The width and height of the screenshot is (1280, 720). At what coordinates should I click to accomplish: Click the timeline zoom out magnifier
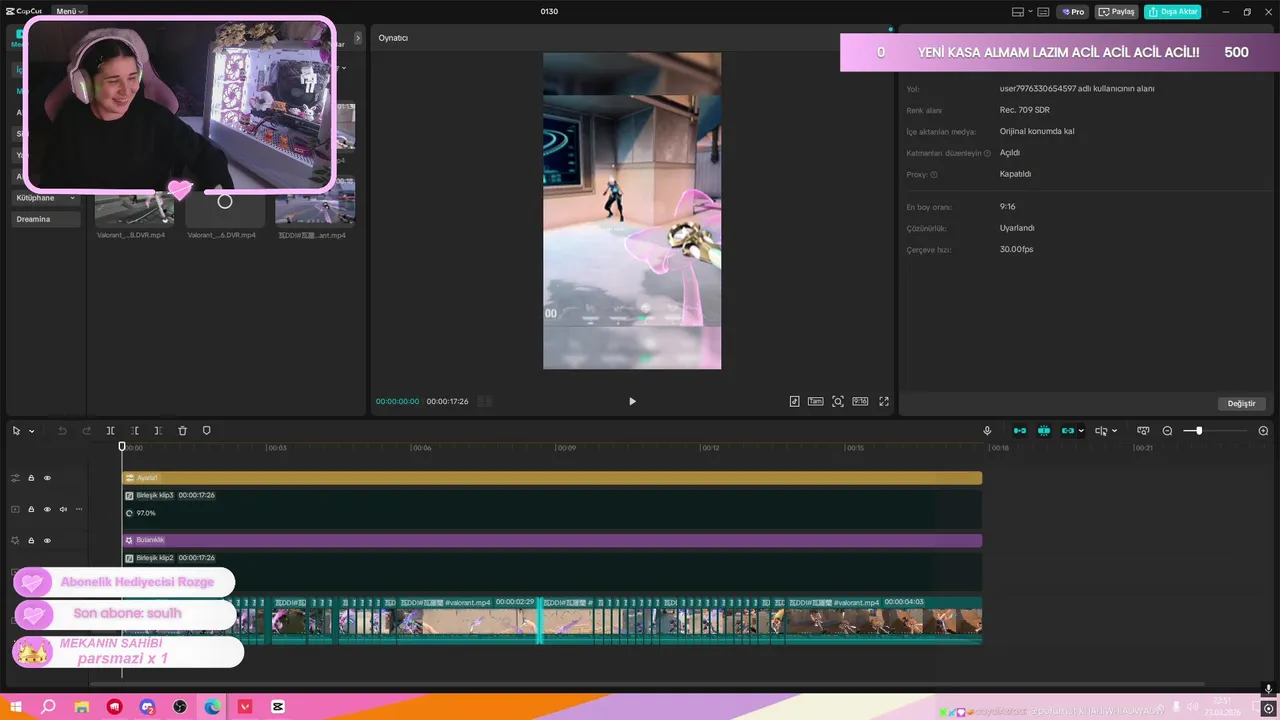point(1167,431)
